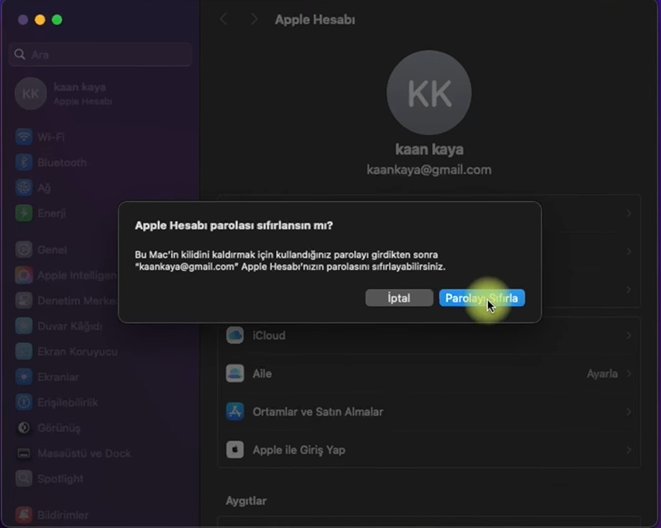Click the Wi-Fi label in sidebar
Viewport: 661px width, 528px height.
pyautogui.click(x=51, y=137)
